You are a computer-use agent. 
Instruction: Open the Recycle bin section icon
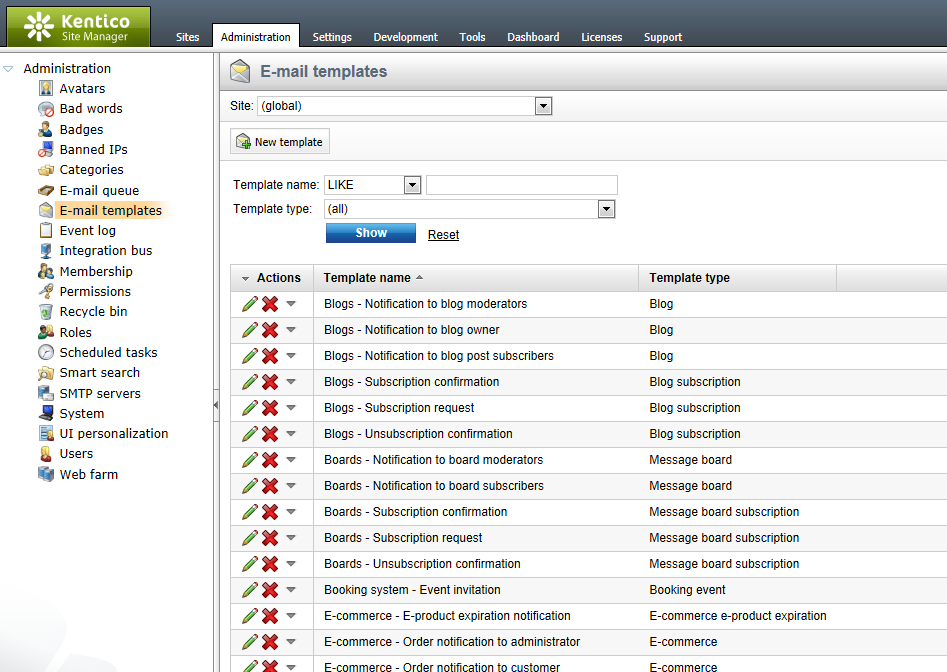click(46, 312)
